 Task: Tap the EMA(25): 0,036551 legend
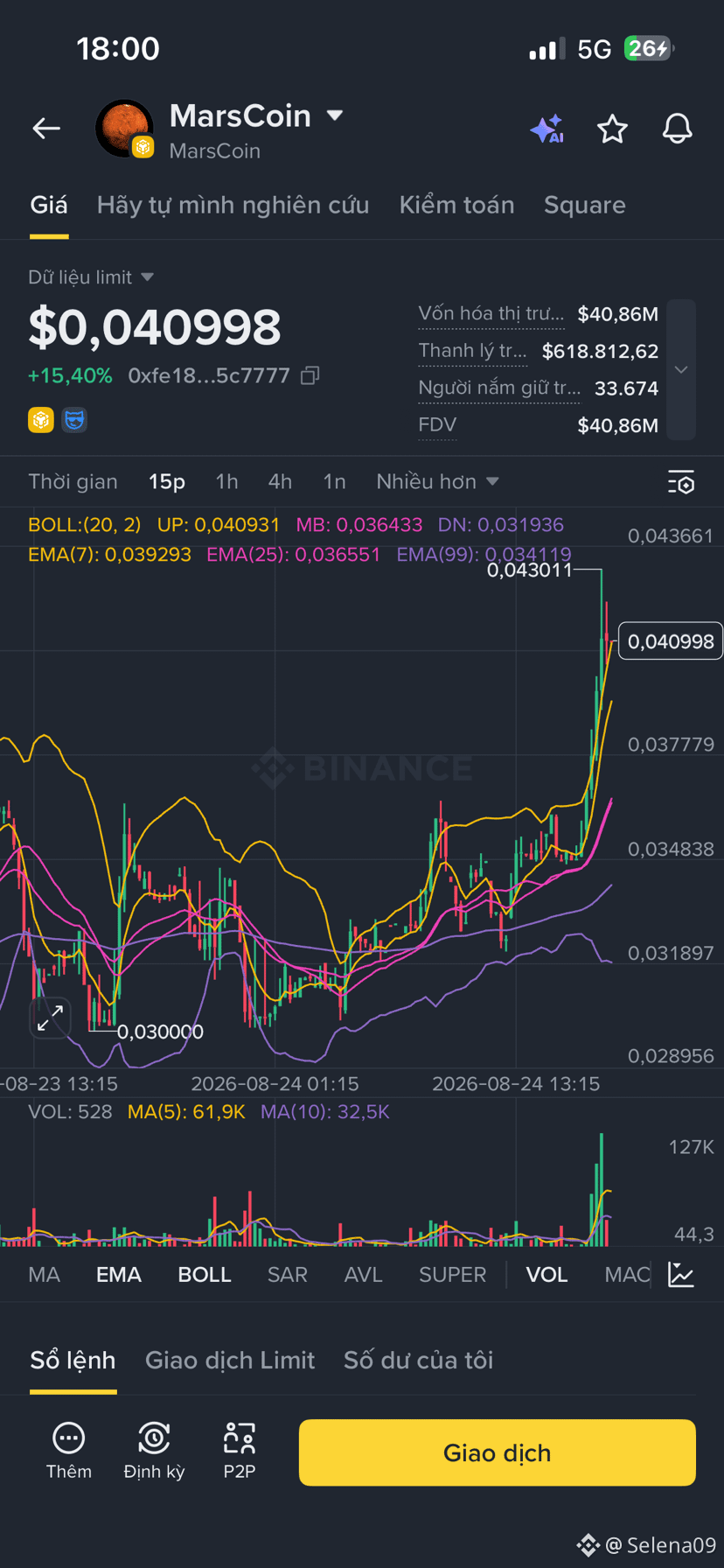(293, 554)
